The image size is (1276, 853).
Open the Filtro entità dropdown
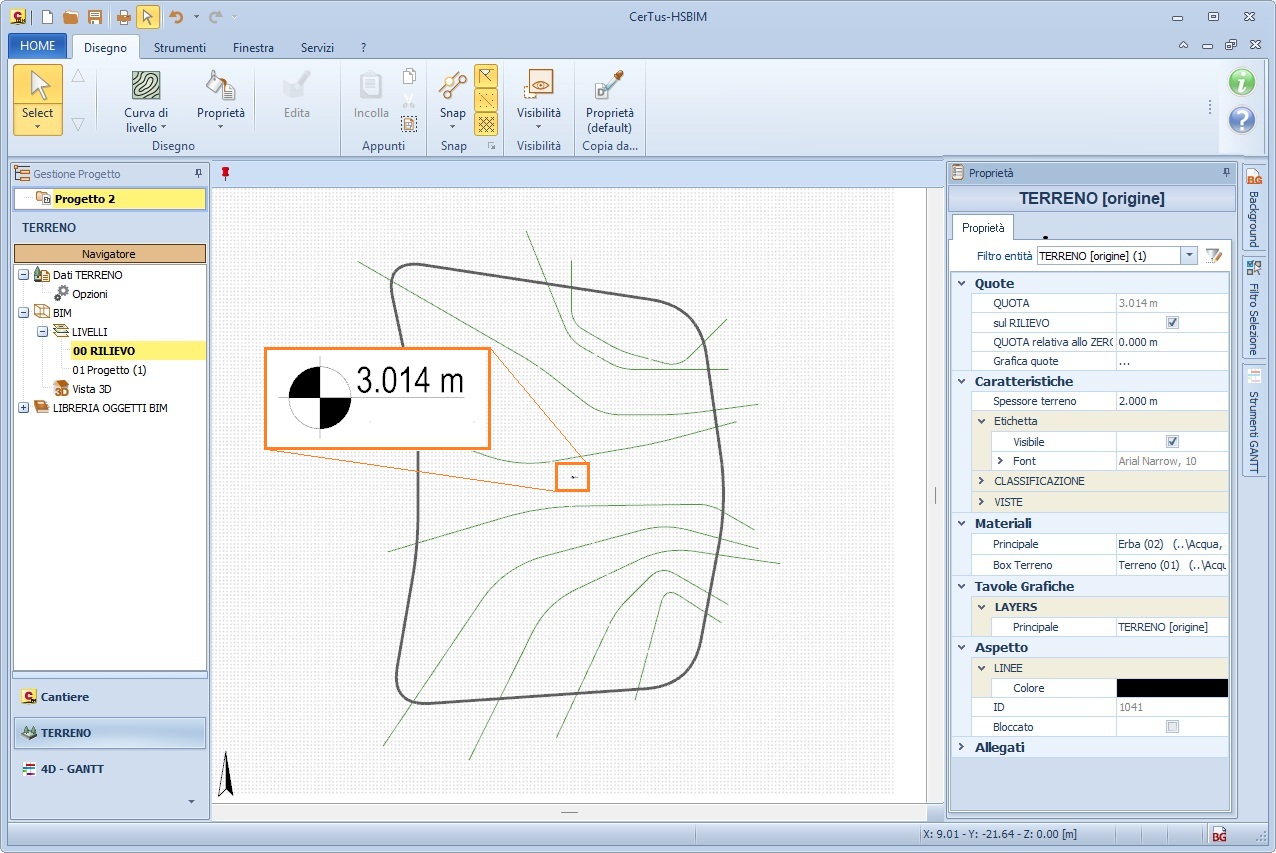tap(1189, 256)
